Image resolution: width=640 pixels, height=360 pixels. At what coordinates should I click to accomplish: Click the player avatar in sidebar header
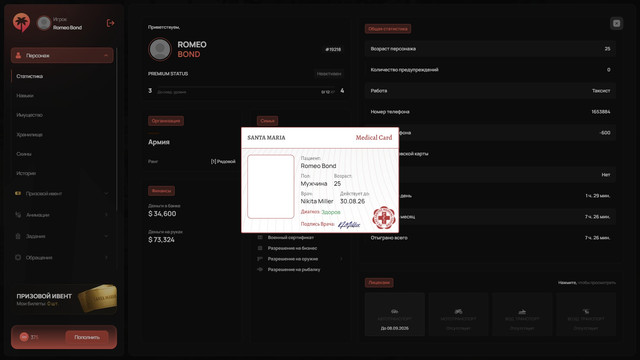[44, 23]
